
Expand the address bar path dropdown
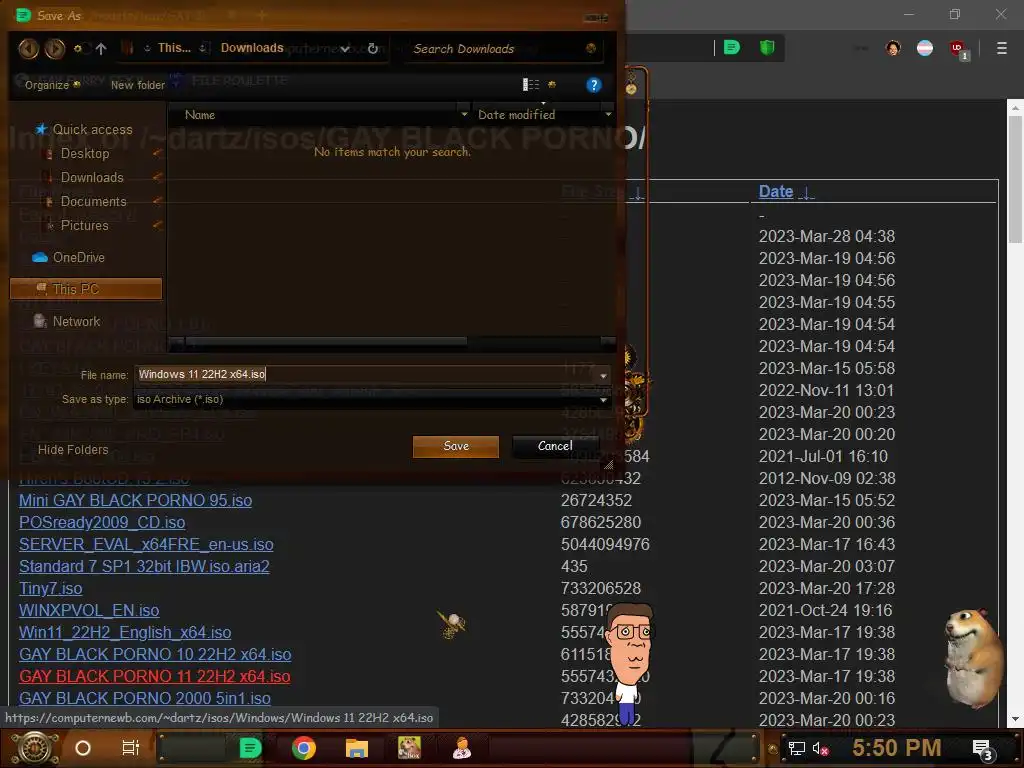[345, 48]
